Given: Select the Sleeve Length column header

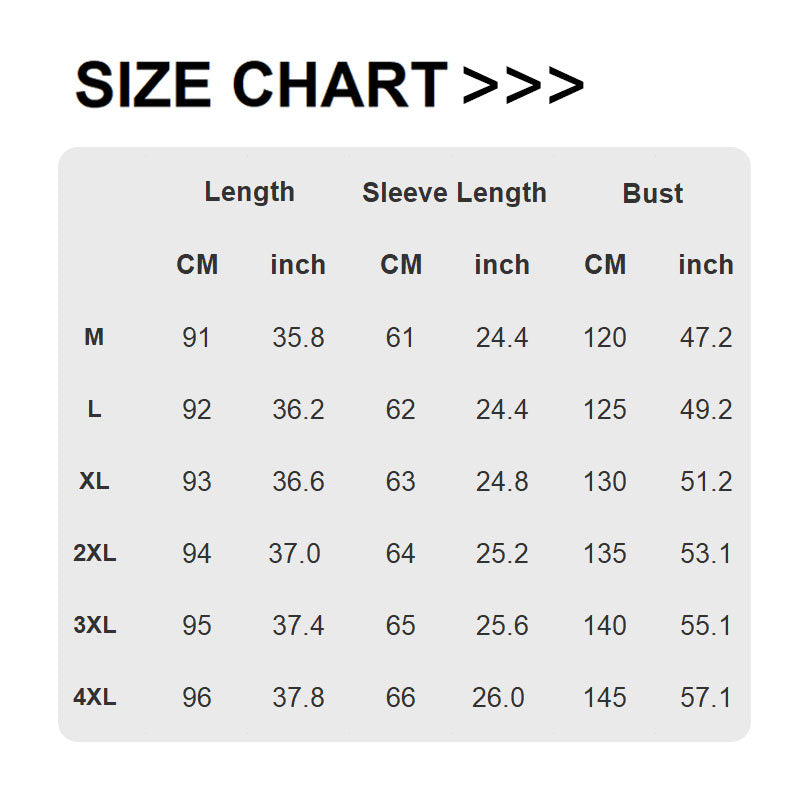Looking at the screenshot, I should (454, 193).
